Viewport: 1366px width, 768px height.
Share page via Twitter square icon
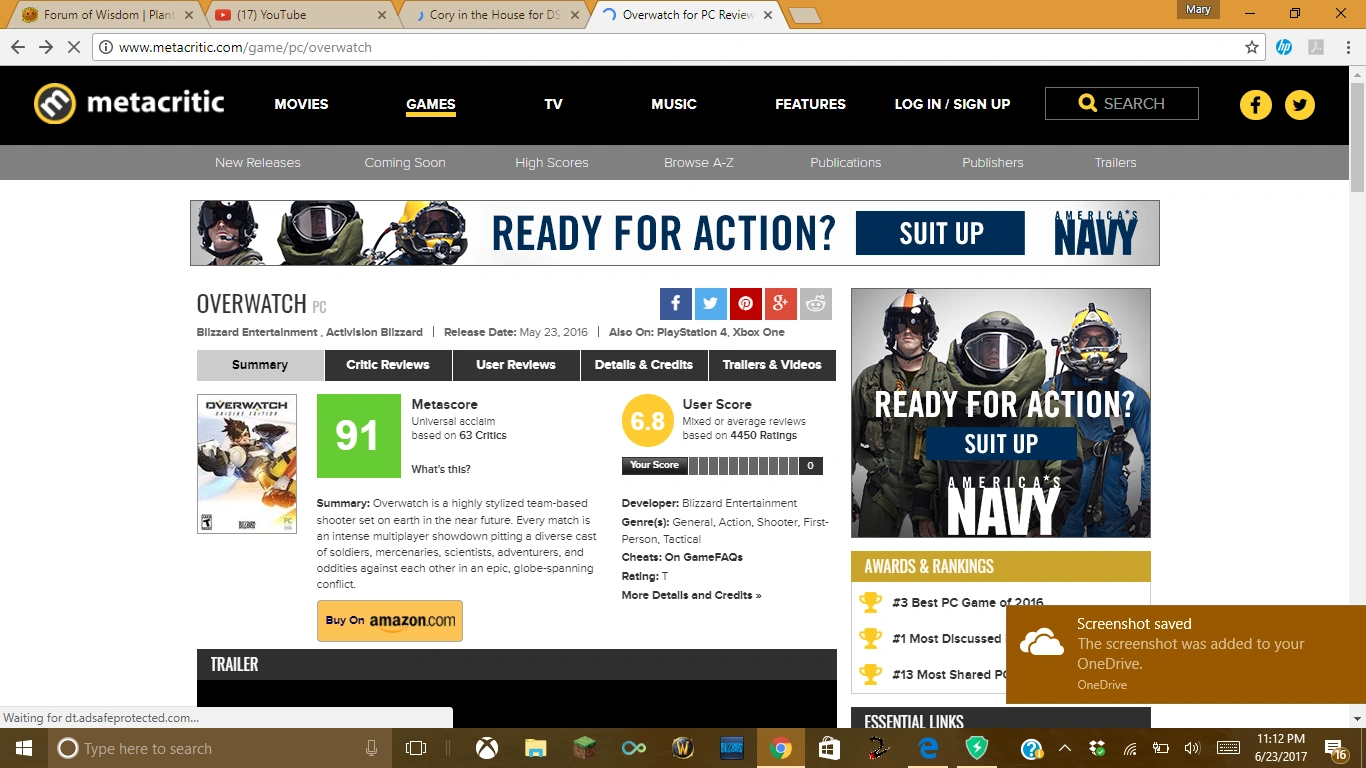coord(710,304)
